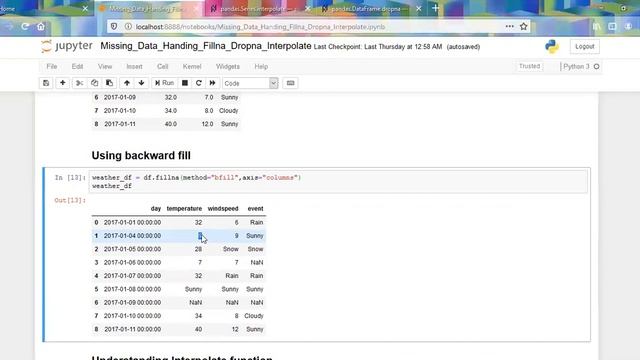Click the Logout button
640x360 pixels.
tap(584, 47)
